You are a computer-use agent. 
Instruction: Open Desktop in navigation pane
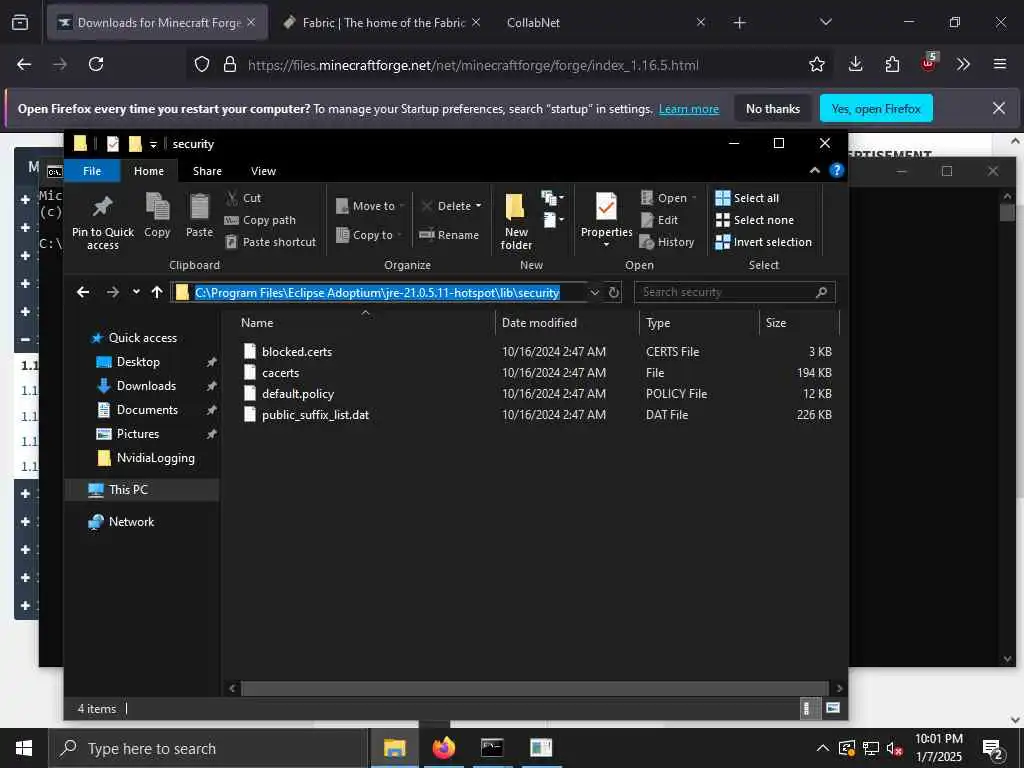pos(138,362)
